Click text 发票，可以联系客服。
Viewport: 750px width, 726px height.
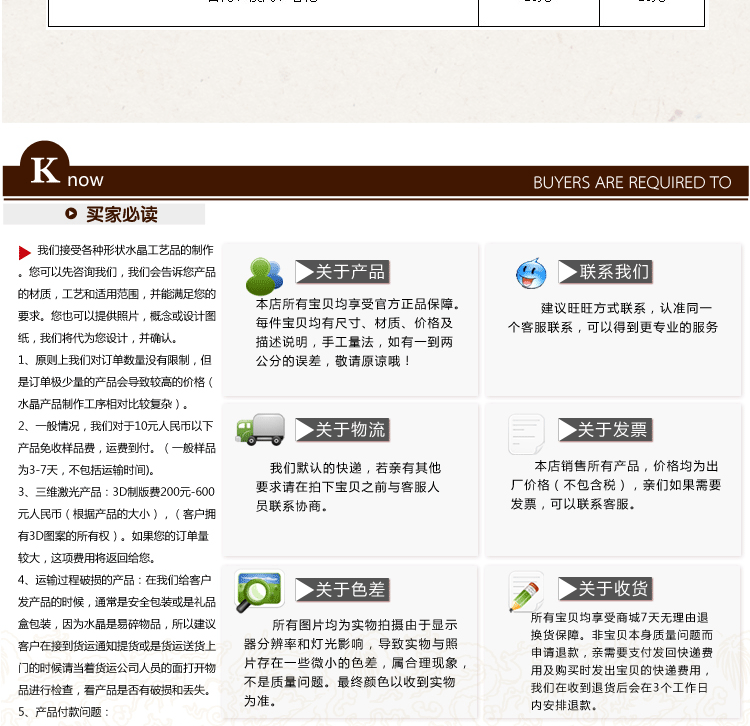[x=573, y=504]
